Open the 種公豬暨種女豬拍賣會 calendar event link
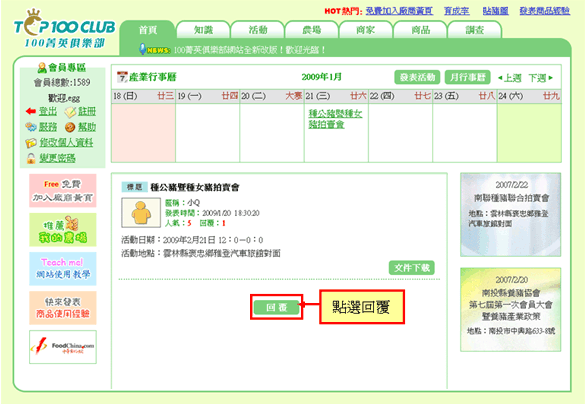The width and height of the screenshot is (585, 404). click(335, 119)
